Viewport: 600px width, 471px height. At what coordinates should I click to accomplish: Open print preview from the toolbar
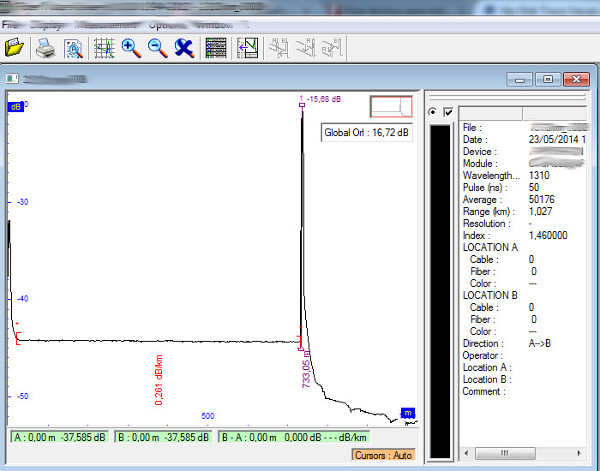click(x=73, y=48)
